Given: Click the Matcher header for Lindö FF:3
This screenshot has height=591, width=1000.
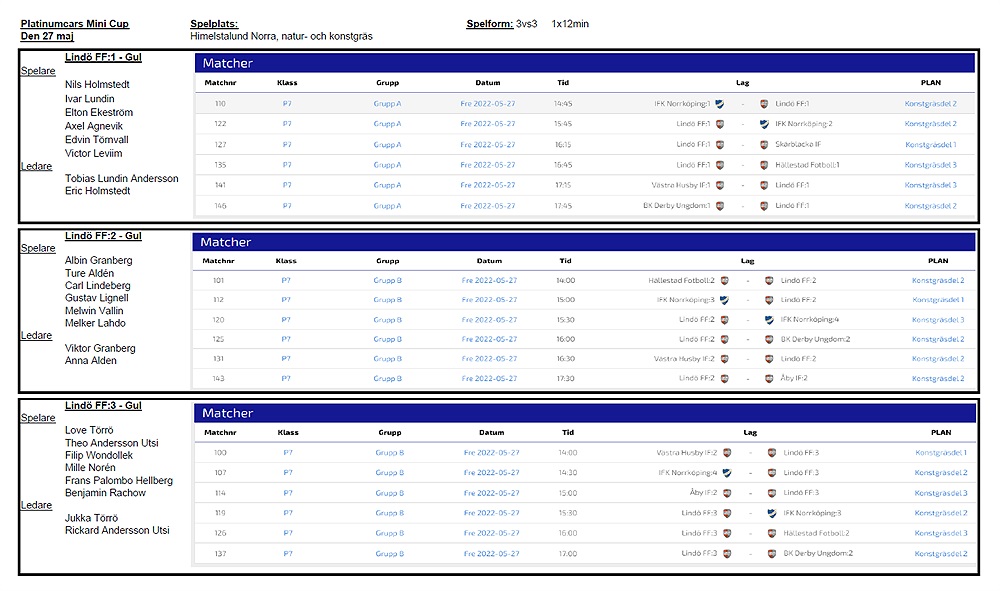Looking at the screenshot, I should coord(585,413).
